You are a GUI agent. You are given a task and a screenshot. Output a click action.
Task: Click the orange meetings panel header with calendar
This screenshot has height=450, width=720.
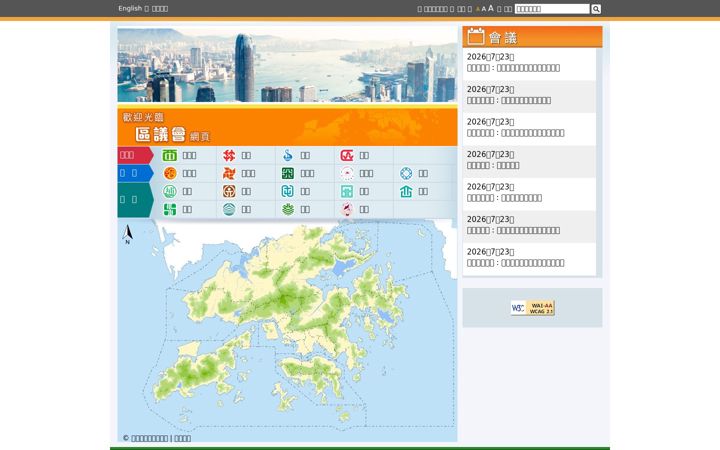click(532, 37)
